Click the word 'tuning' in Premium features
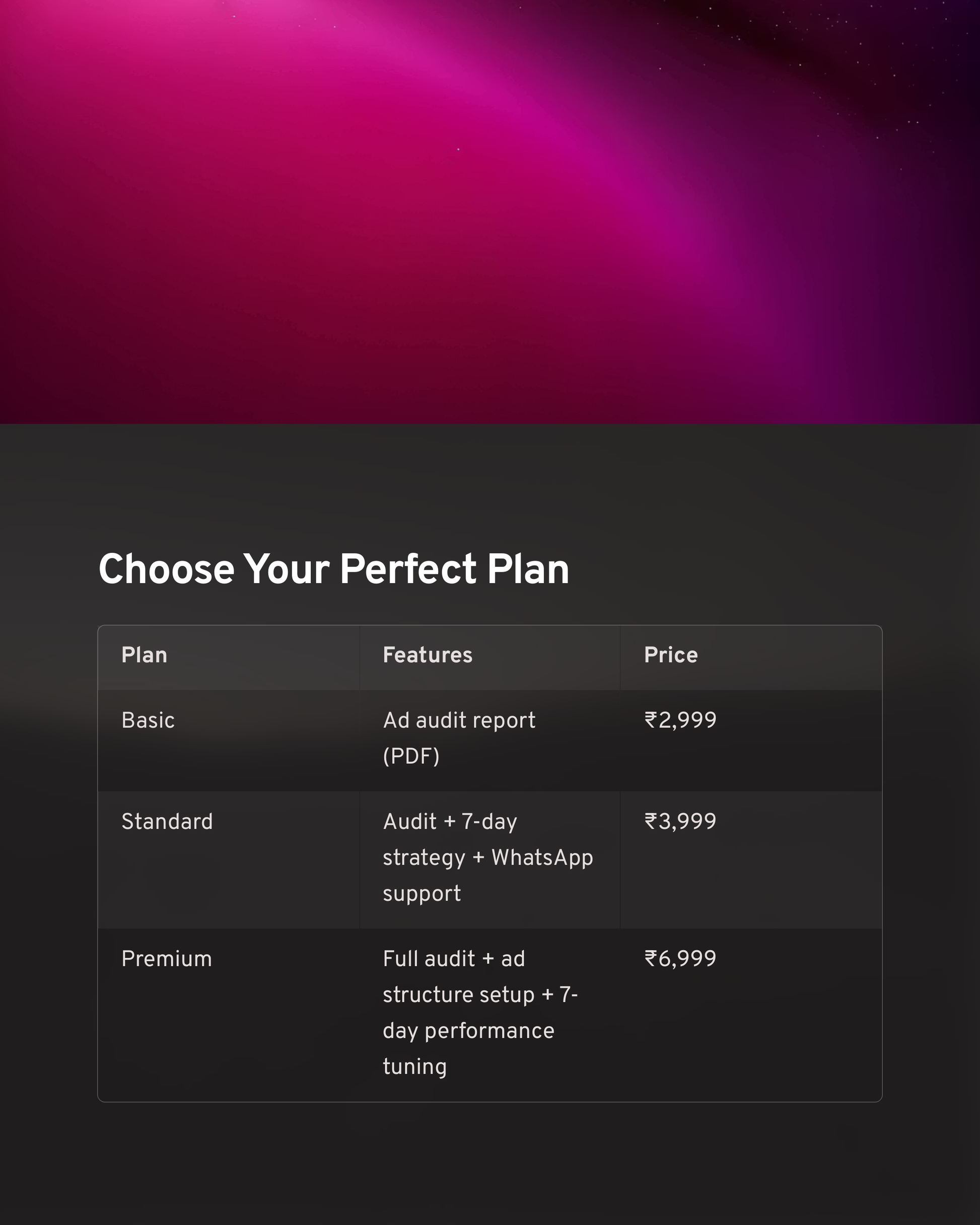Image resolution: width=980 pixels, height=1225 pixels. pyautogui.click(x=415, y=1066)
